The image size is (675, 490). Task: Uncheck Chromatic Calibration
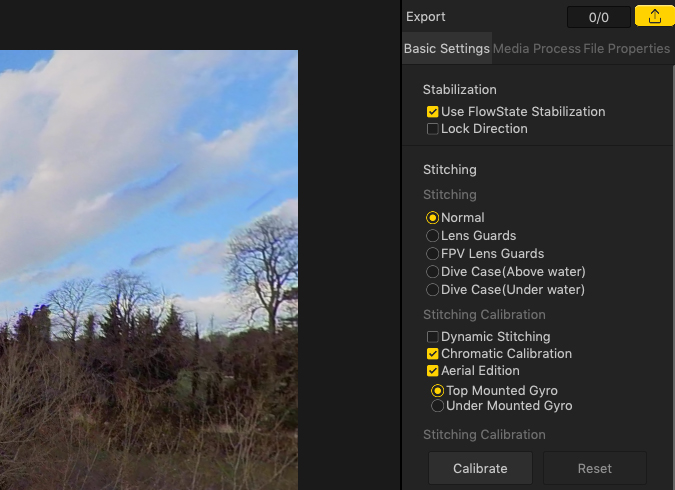coord(432,354)
